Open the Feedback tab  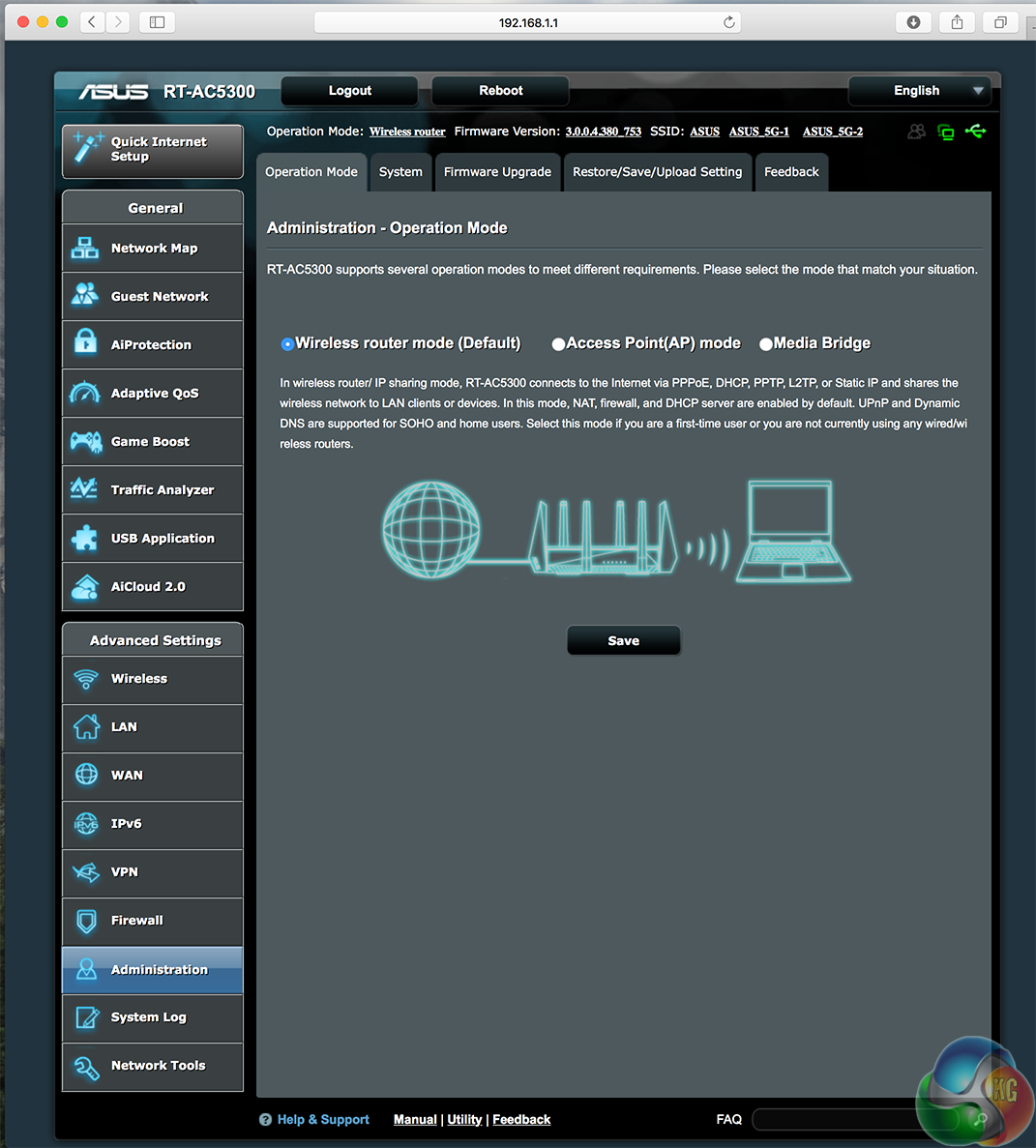(x=791, y=172)
